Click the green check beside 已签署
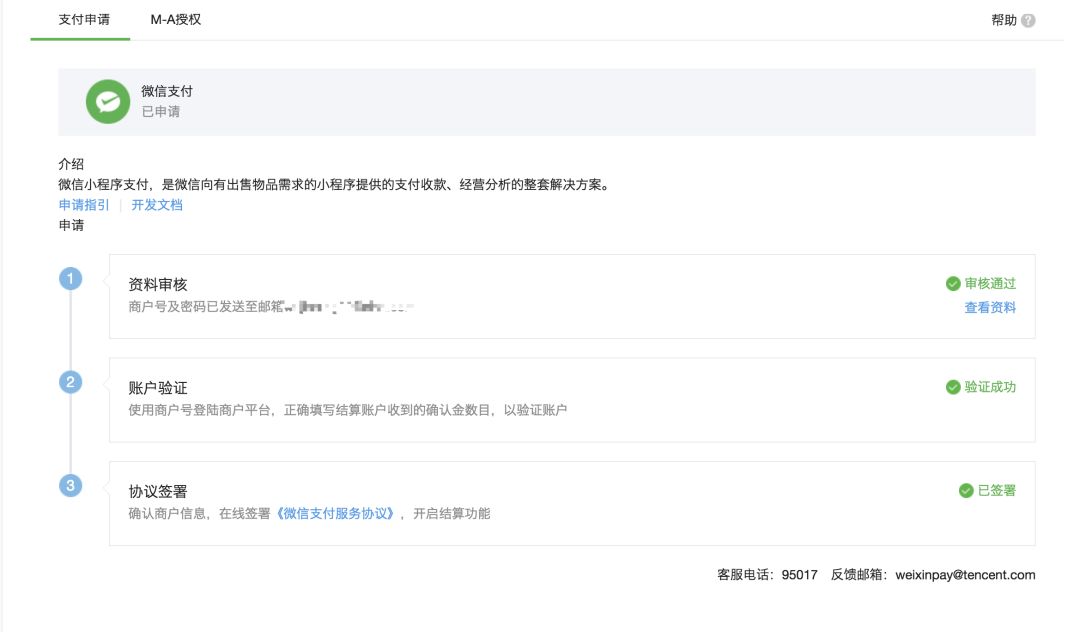 pos(966,490)
